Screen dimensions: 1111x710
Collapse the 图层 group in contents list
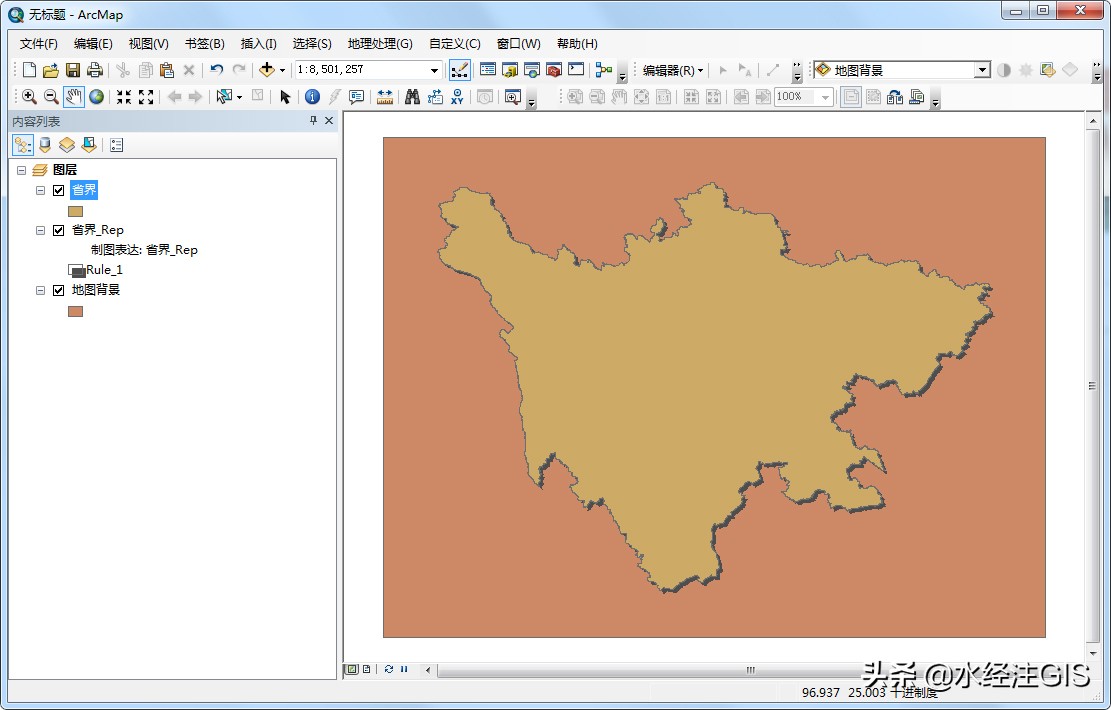[21, 170]
